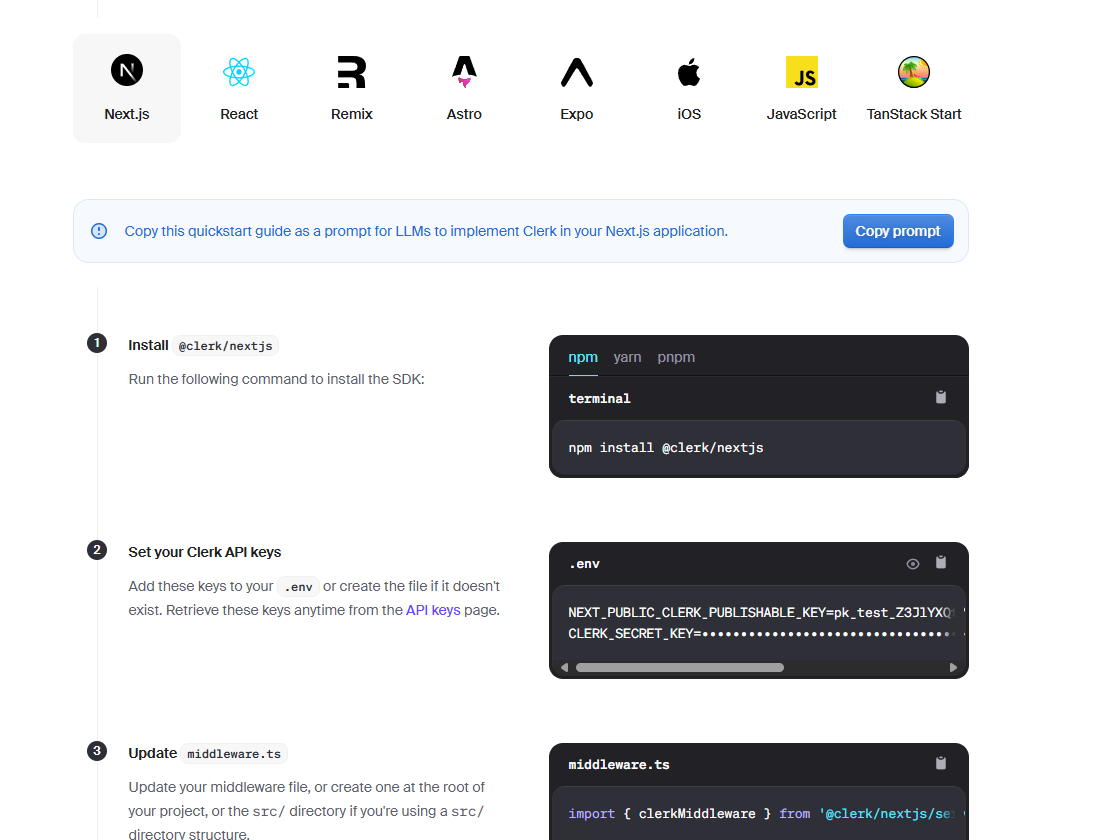The width and height of the screenshot is (1094, 840).
Task: Click the 'middleware.ts' inline code in step 3
Action: coord(234,754)
